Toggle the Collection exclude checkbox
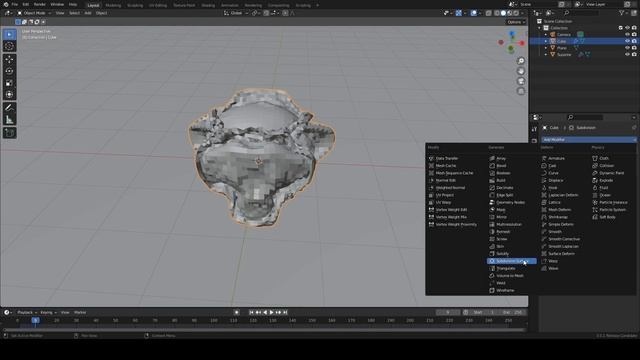The height and width of the screenshot is (360, 640). [x=621, y=28]
